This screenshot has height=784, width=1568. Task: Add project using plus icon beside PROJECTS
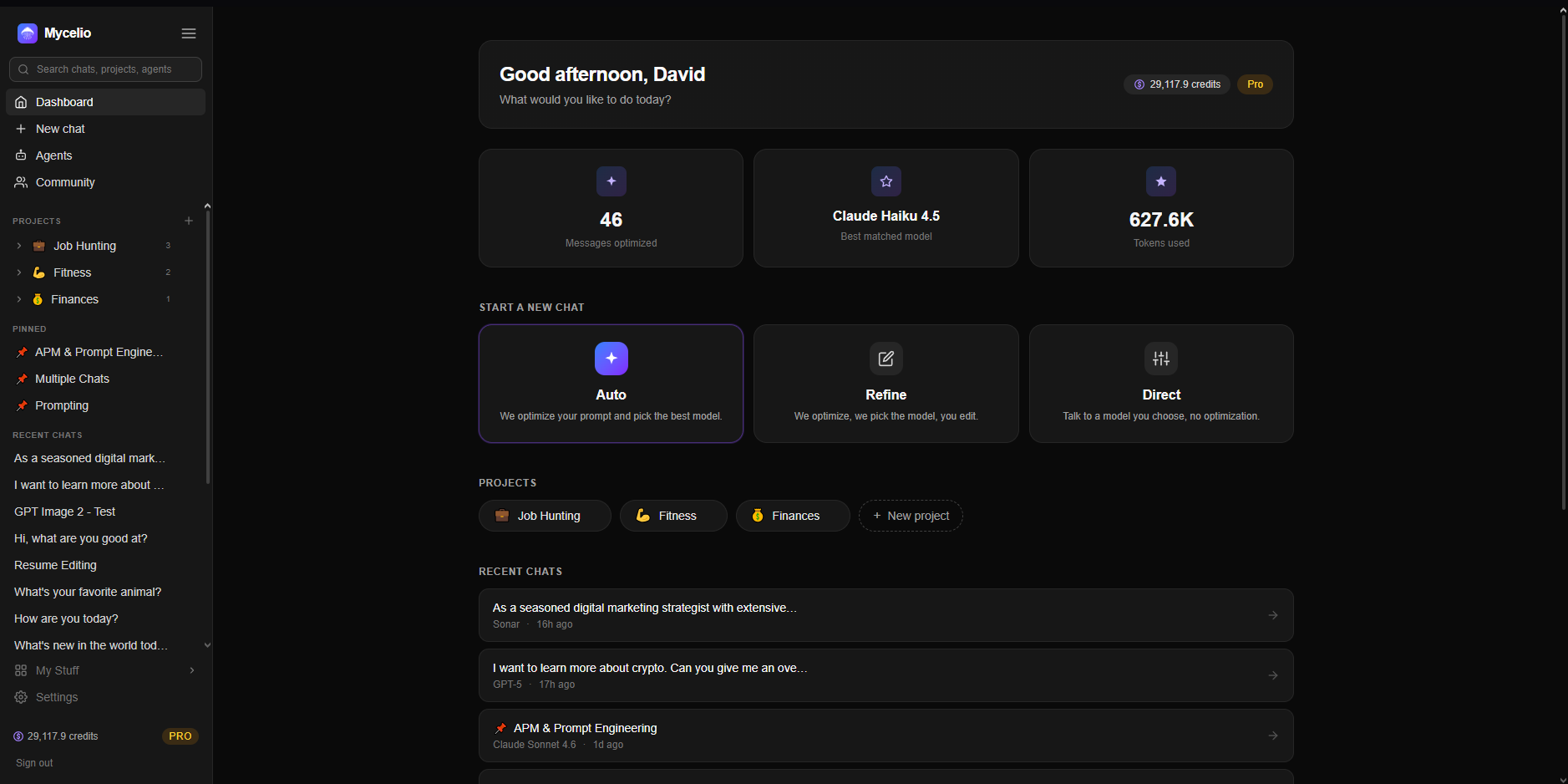tap(189, 221)
